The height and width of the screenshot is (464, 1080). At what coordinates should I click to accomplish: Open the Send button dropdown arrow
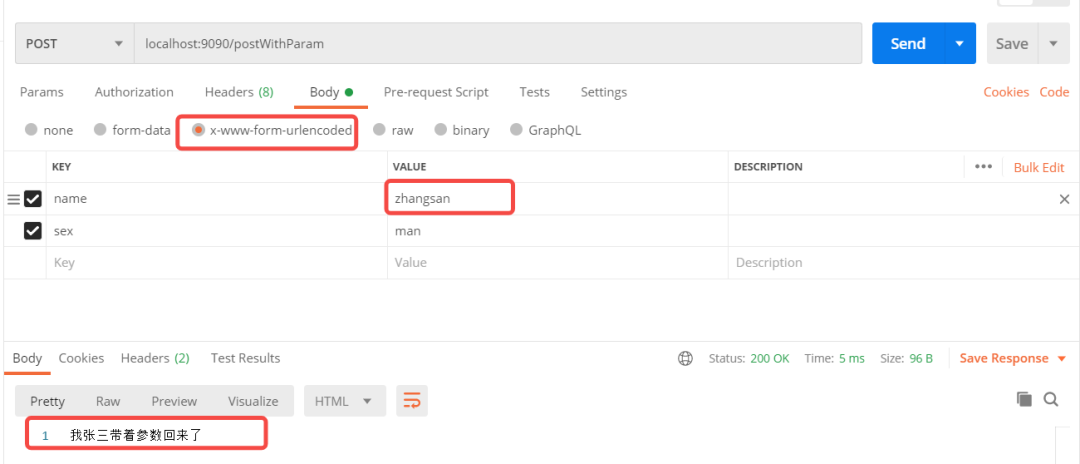[960, 43]
